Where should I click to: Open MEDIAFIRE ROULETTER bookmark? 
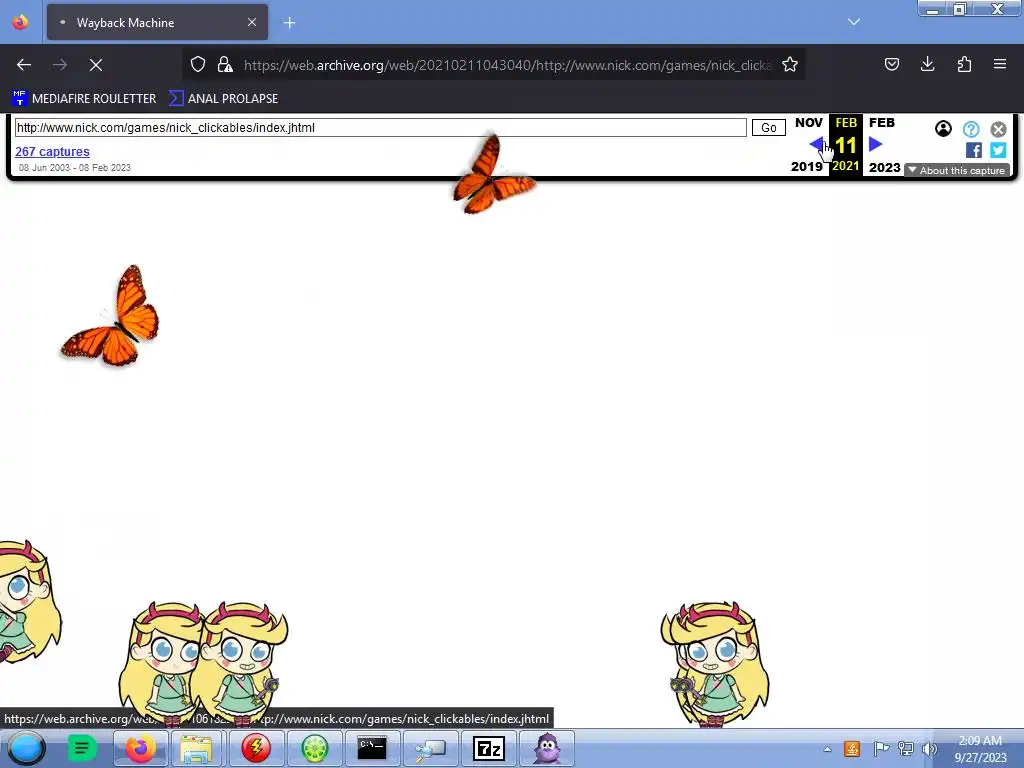click(84, 99)
